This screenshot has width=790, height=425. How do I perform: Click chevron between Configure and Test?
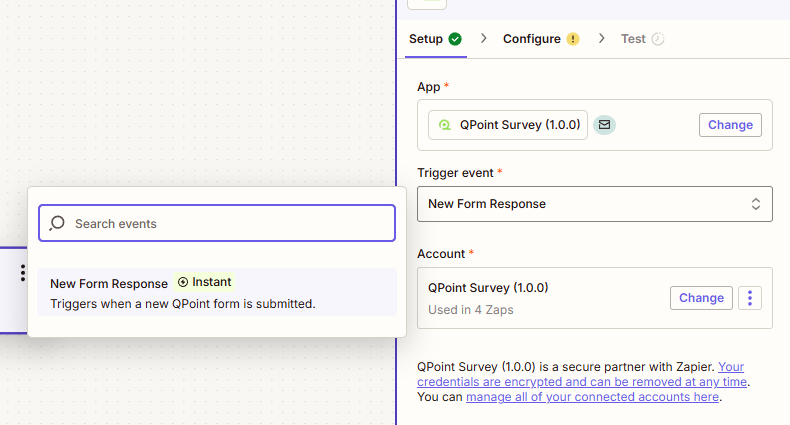click(602, 38)
